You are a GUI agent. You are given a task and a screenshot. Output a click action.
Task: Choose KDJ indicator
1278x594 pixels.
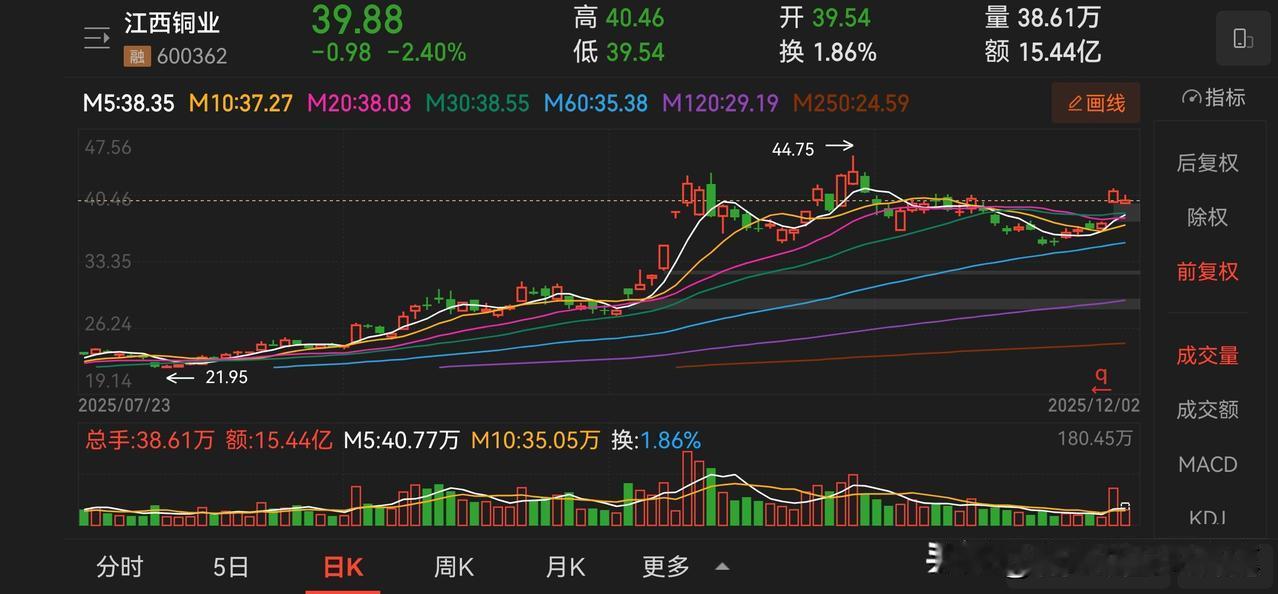[x=1207, y=517]
